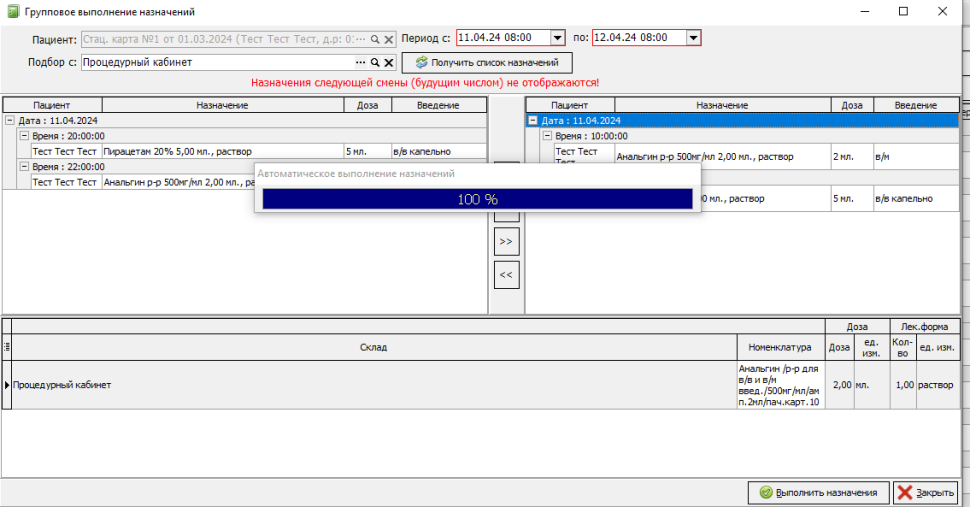971x507 pixels.
Task: Collapse right panel Время : 10:00:00 group
Action: coord(547,136)
